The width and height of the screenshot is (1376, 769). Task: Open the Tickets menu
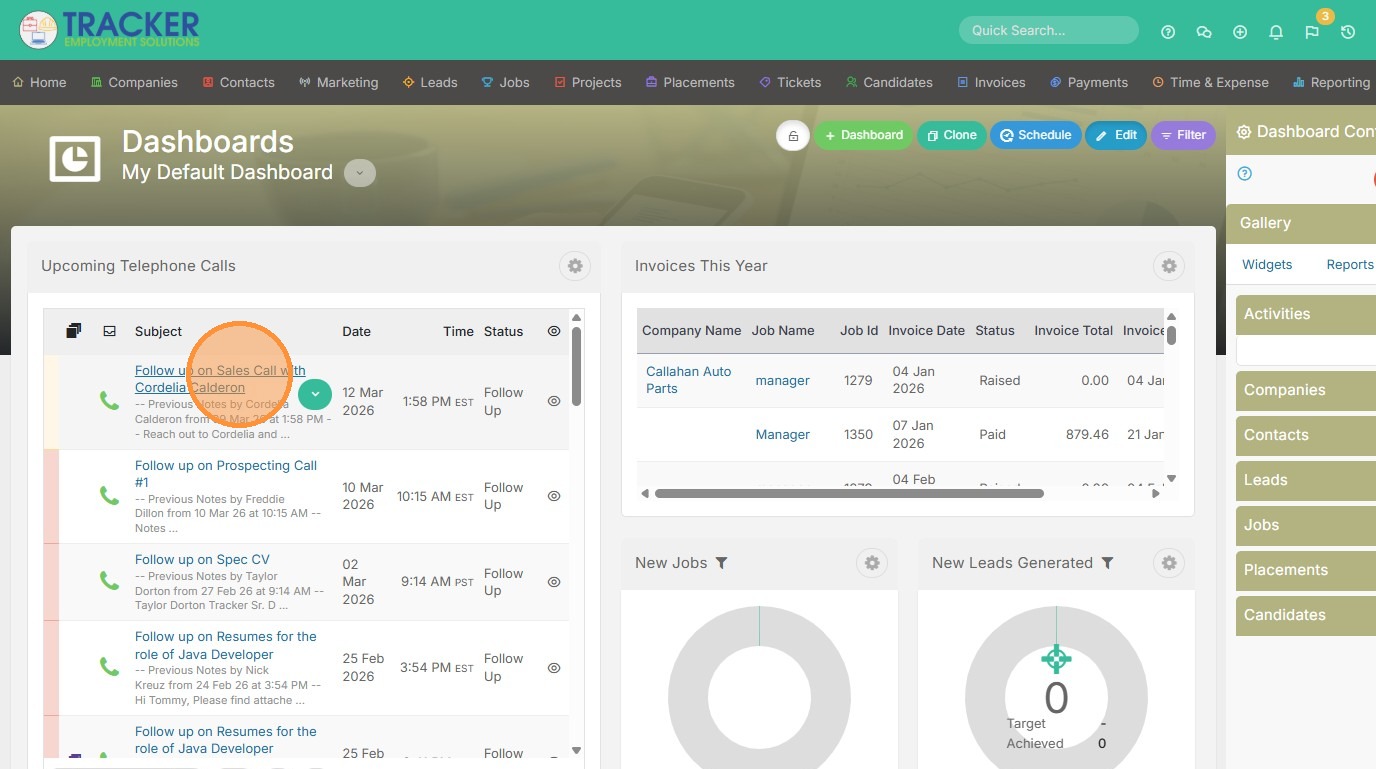pyautogui.click(x=790, y=83)
